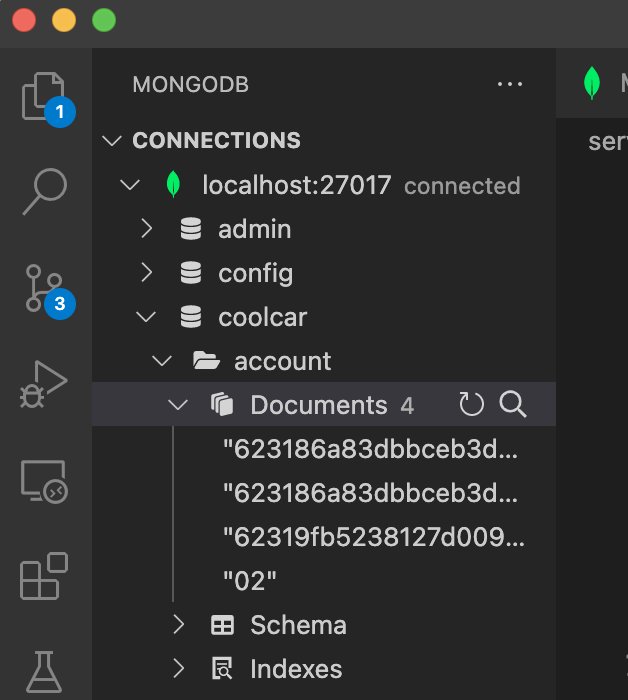This screenshot has width=628, height=700.
Task: Collapse the account collection
Action: pos(162,361)
